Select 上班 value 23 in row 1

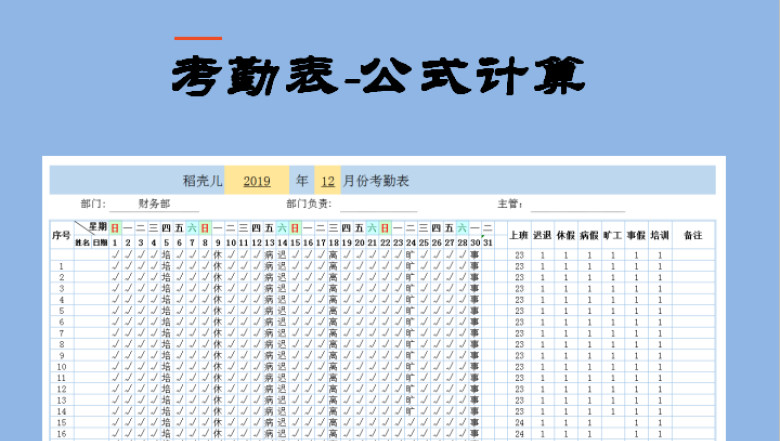[519, 266]
